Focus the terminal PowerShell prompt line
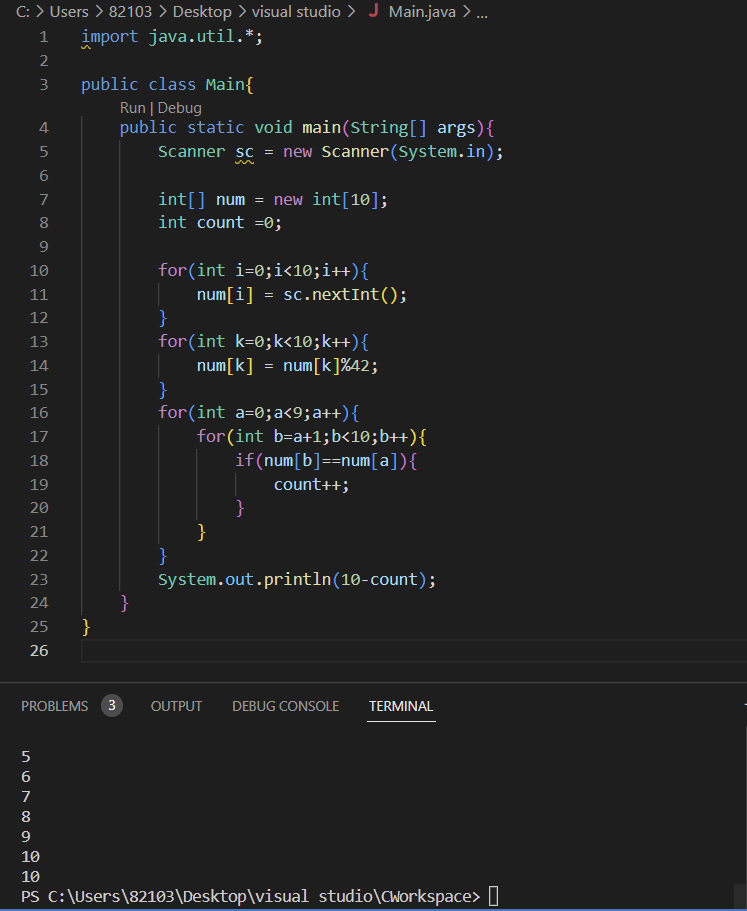 pos(260,896)
